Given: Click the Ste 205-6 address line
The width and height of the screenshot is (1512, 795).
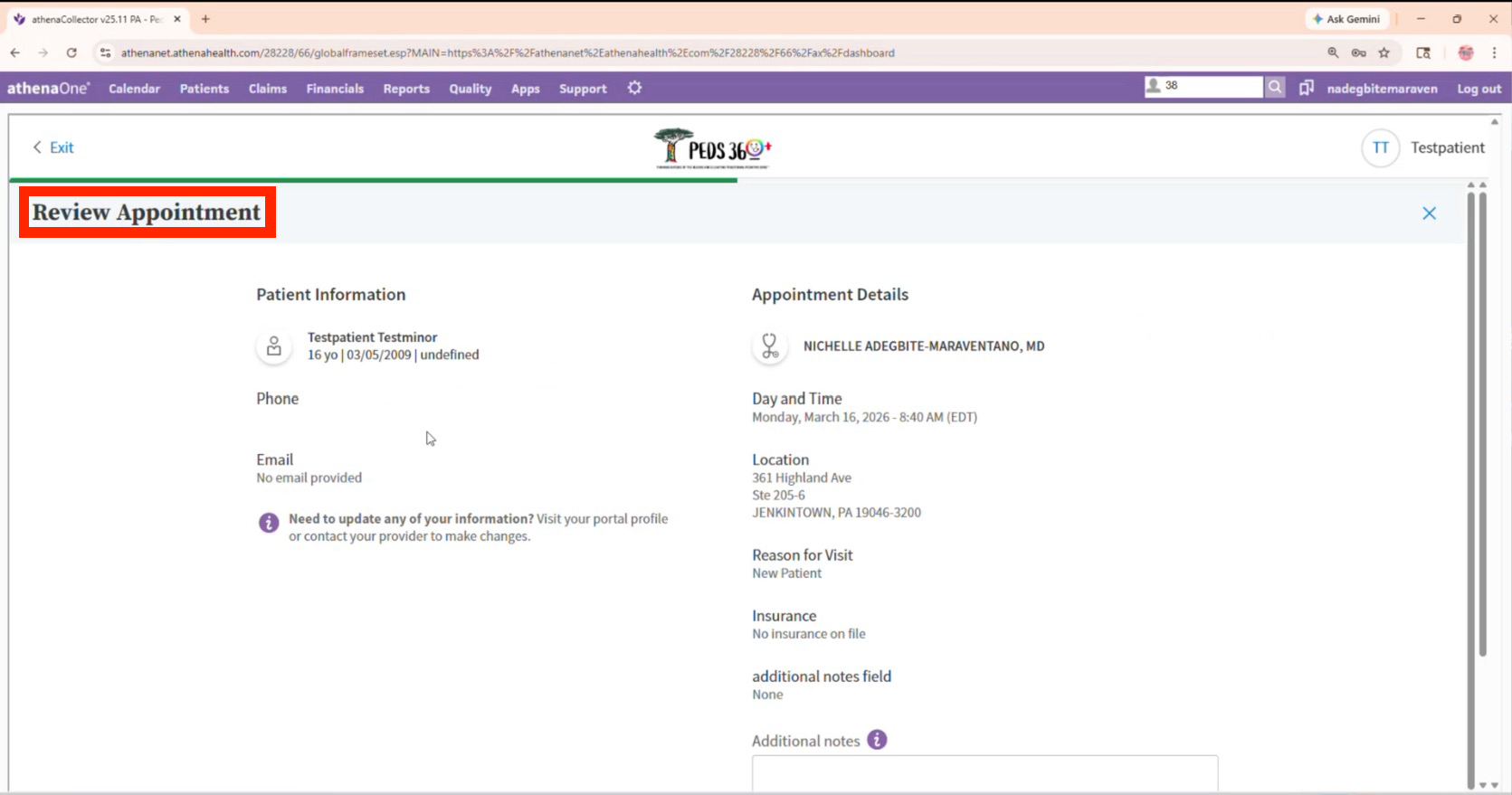Looking at the screenshot, I should pos(778,495).
